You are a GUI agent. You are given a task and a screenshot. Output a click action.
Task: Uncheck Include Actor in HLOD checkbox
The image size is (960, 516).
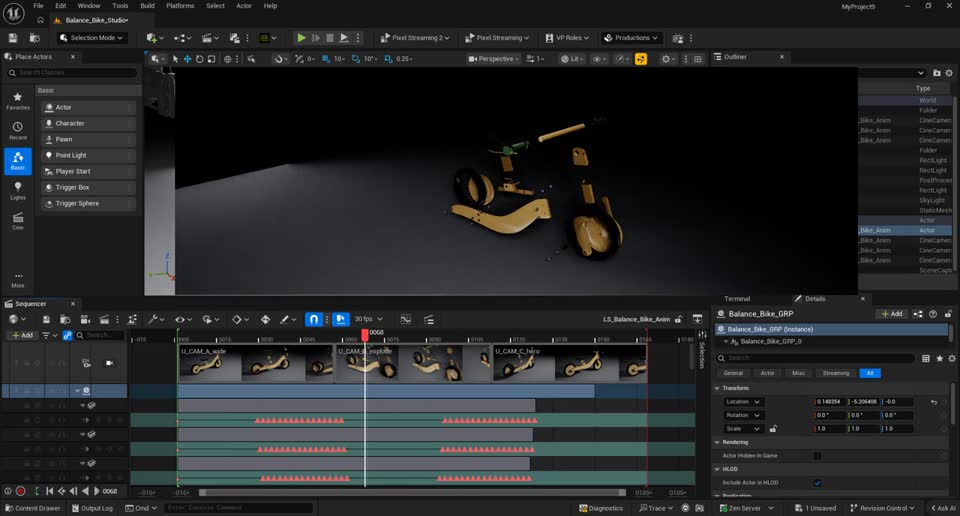tap(817, 483)
